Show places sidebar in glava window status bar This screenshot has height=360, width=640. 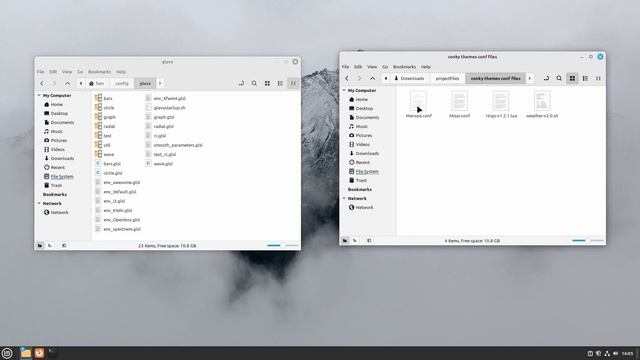pos(40,246)
